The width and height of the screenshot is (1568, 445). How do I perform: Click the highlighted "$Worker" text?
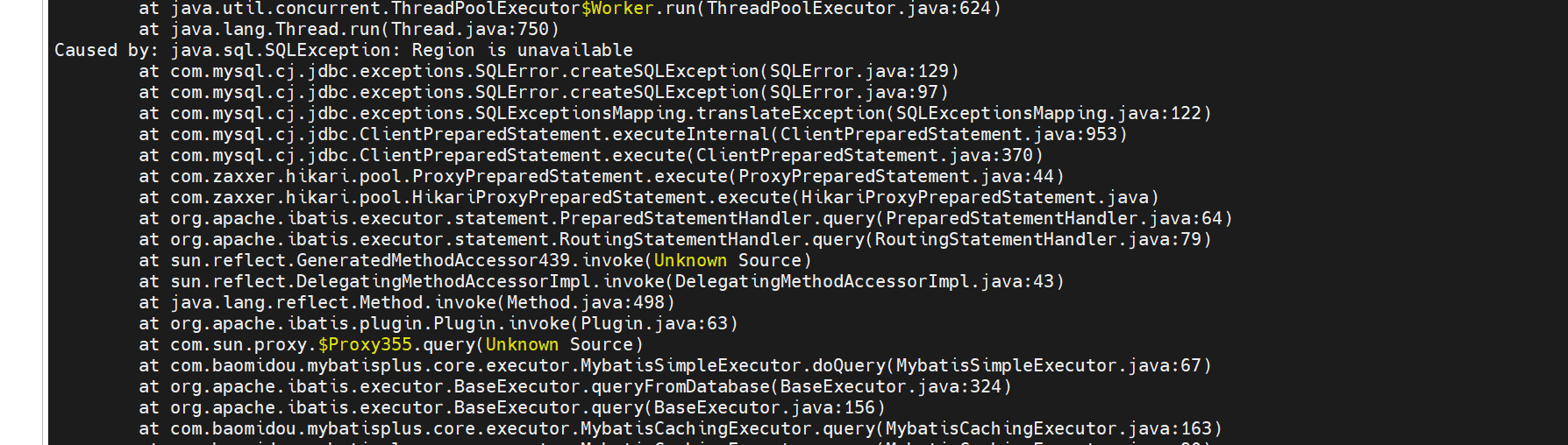tap(617, 9)
